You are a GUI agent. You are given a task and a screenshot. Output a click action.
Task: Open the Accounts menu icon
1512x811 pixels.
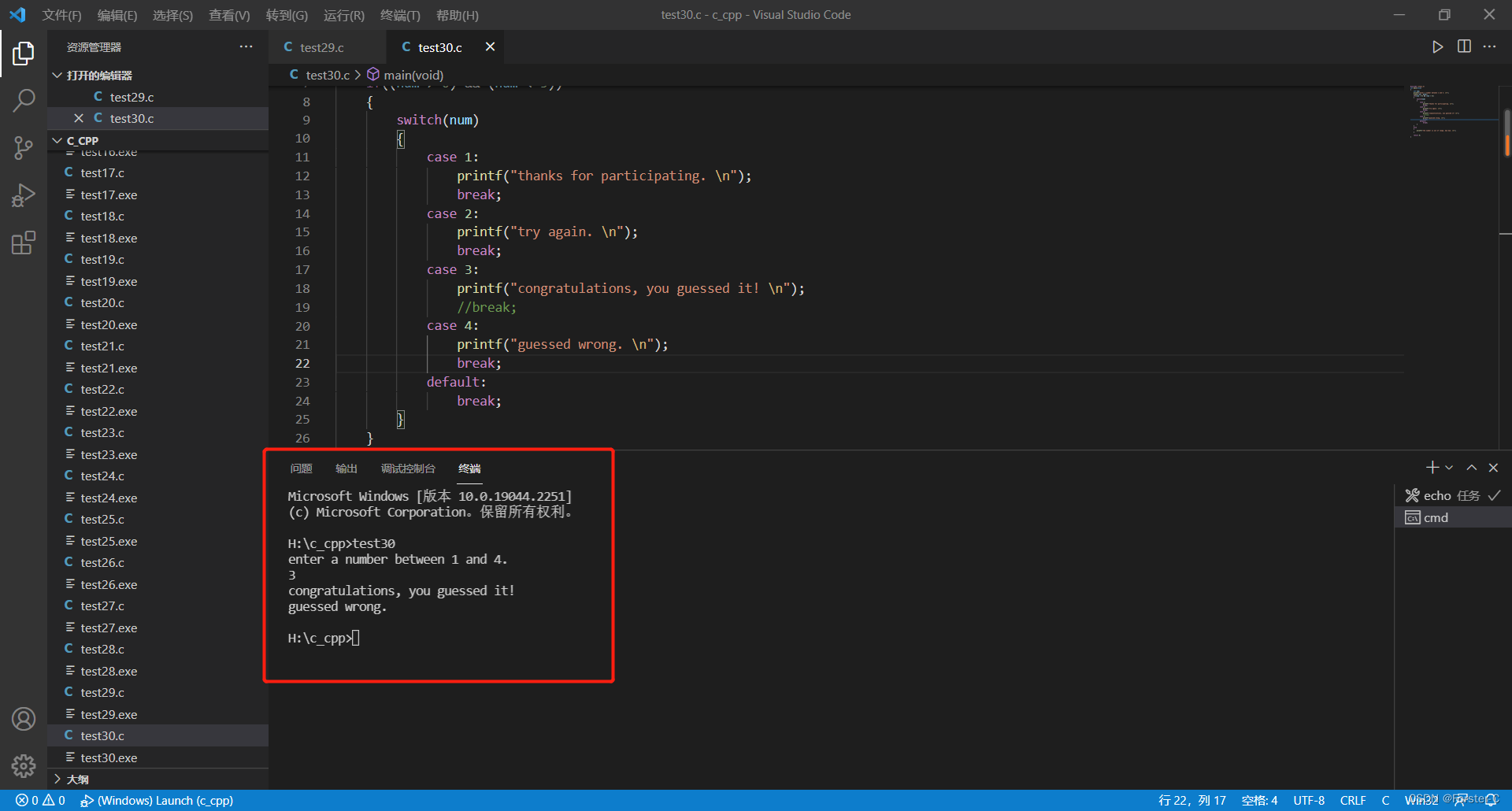[x=24, y=719]
